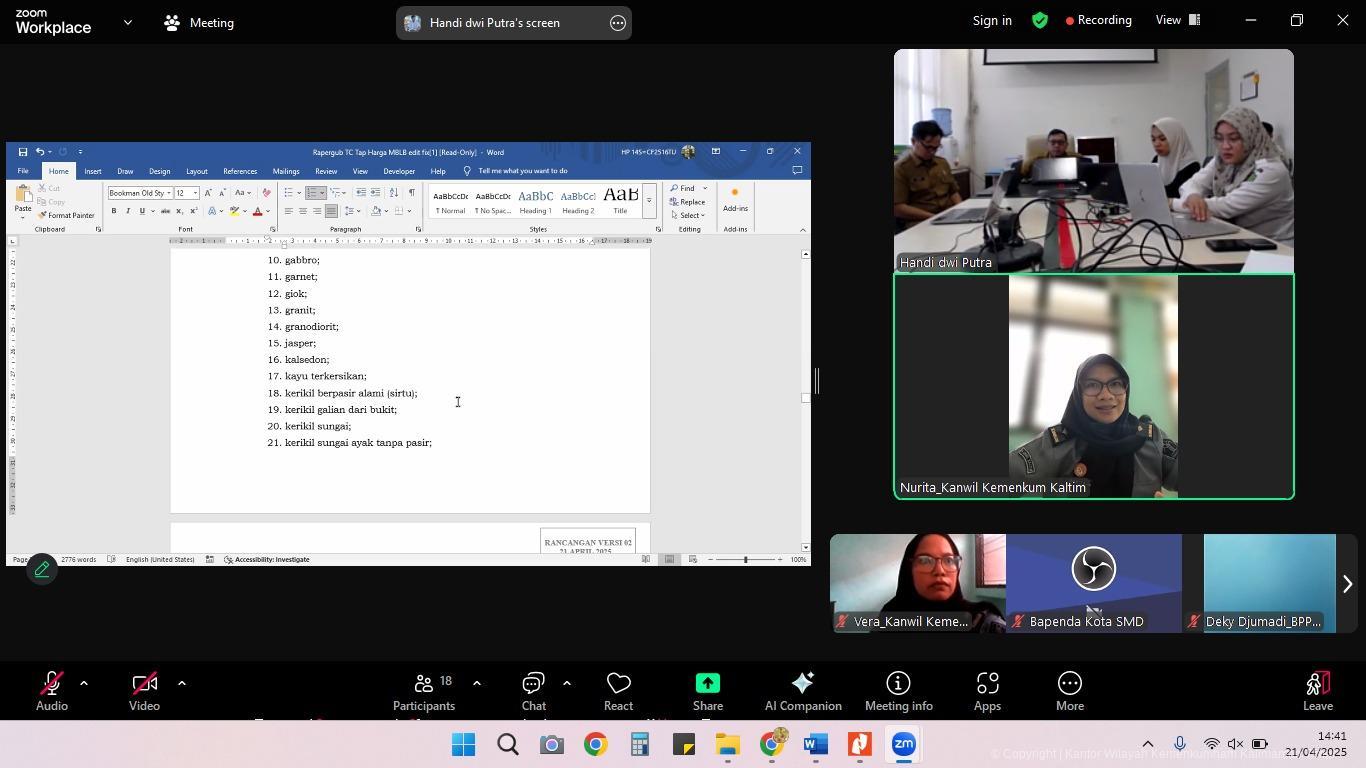
Task: Expand audio options arrow
Action: coord(84,684)
